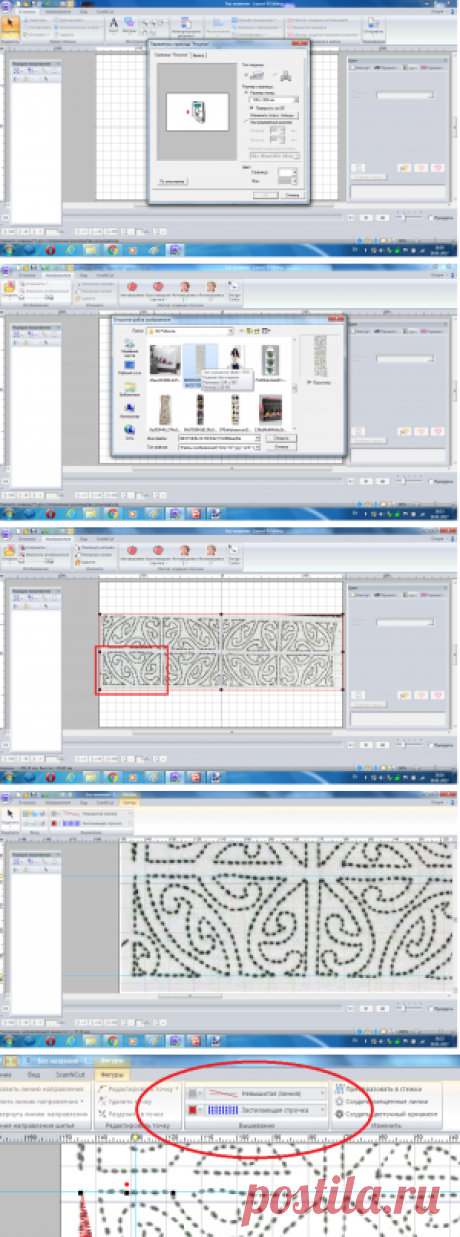Open the Страница color dropdown
The height and width of the screenshot is (1237, 460).
[287, 171]
